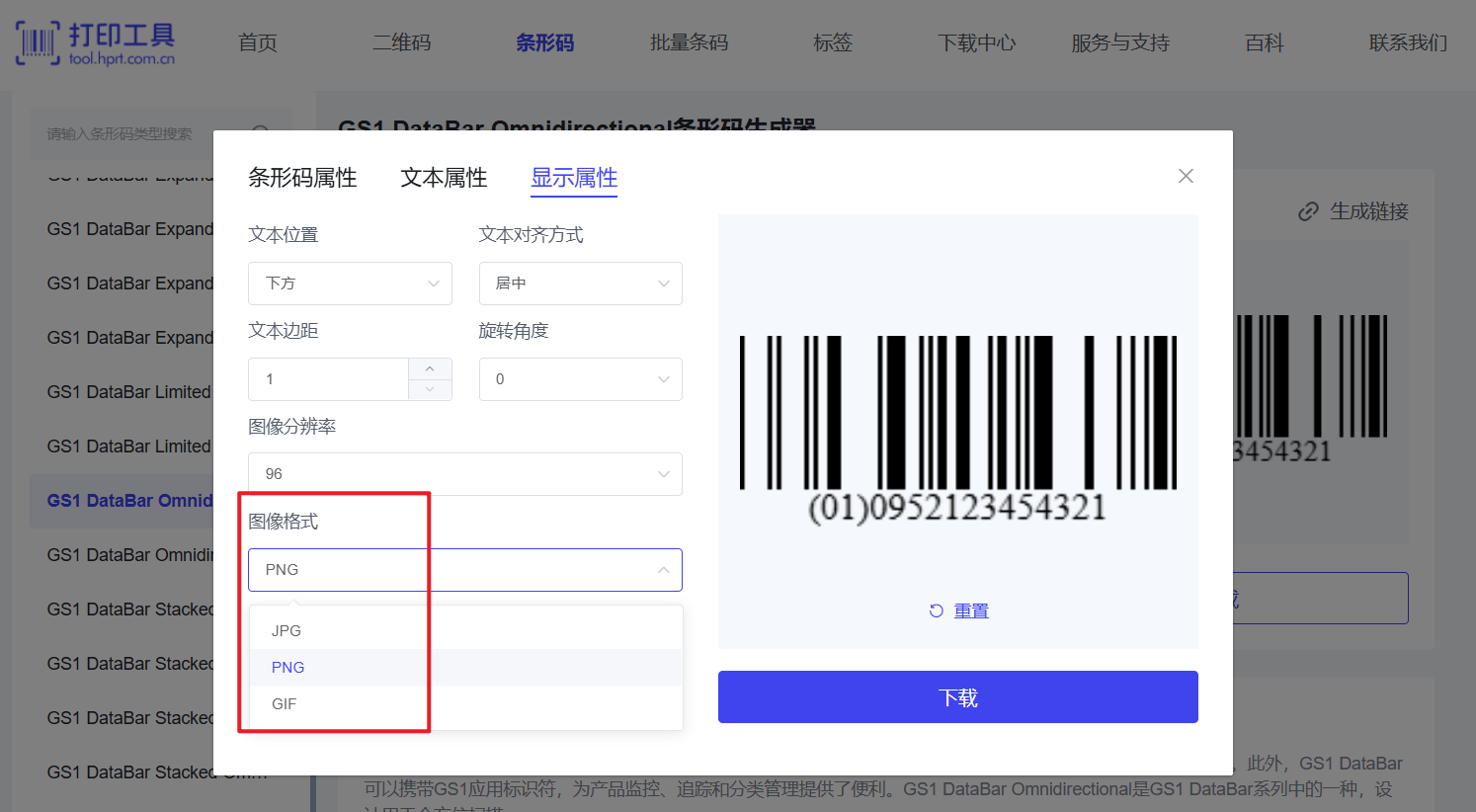Image resolution: width=1476 pixels, height=812 pixels.
Task: Open 标签 in the top navigation
Action: [832, 42]
